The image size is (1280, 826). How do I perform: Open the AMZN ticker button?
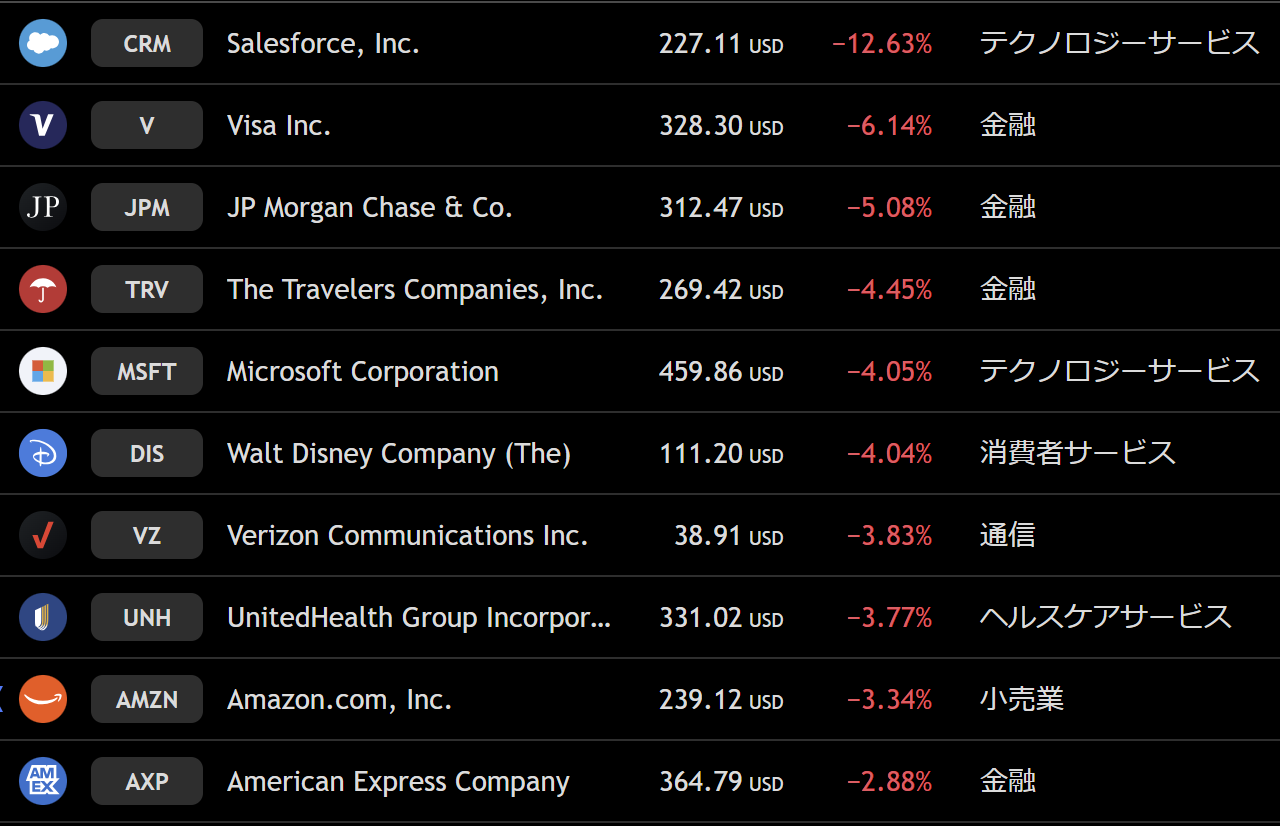point(147,700)
